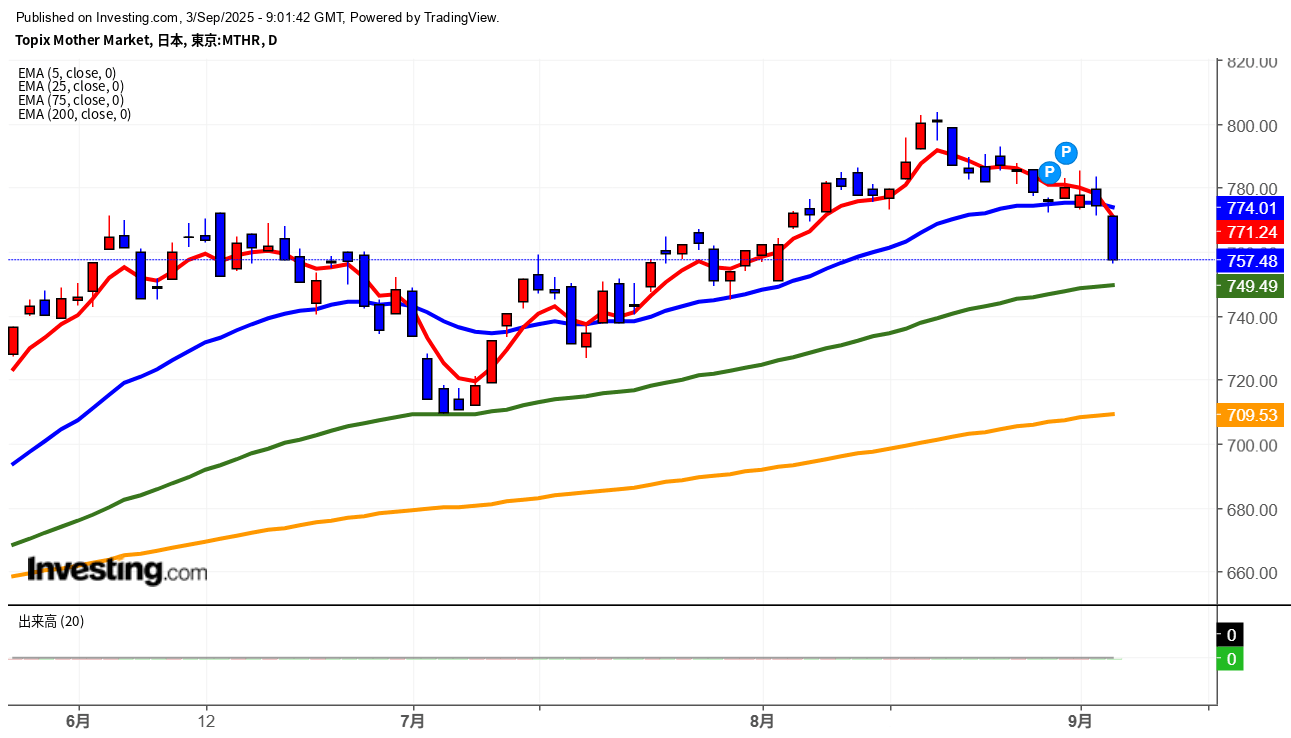Screen dimensions: 1291x738
Task: Click the green 0 volume label
Action: pos(1231,659)
